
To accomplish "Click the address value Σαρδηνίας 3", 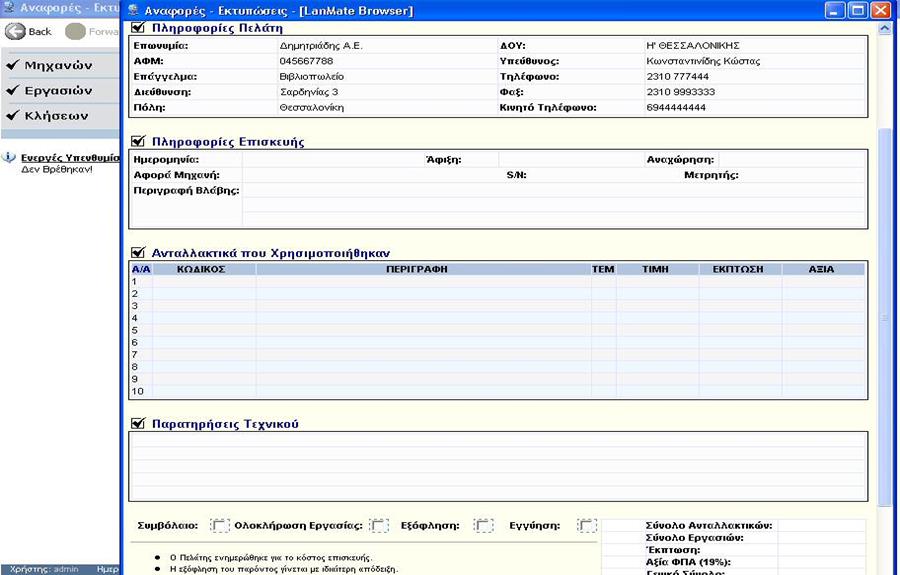I will 309,92.
